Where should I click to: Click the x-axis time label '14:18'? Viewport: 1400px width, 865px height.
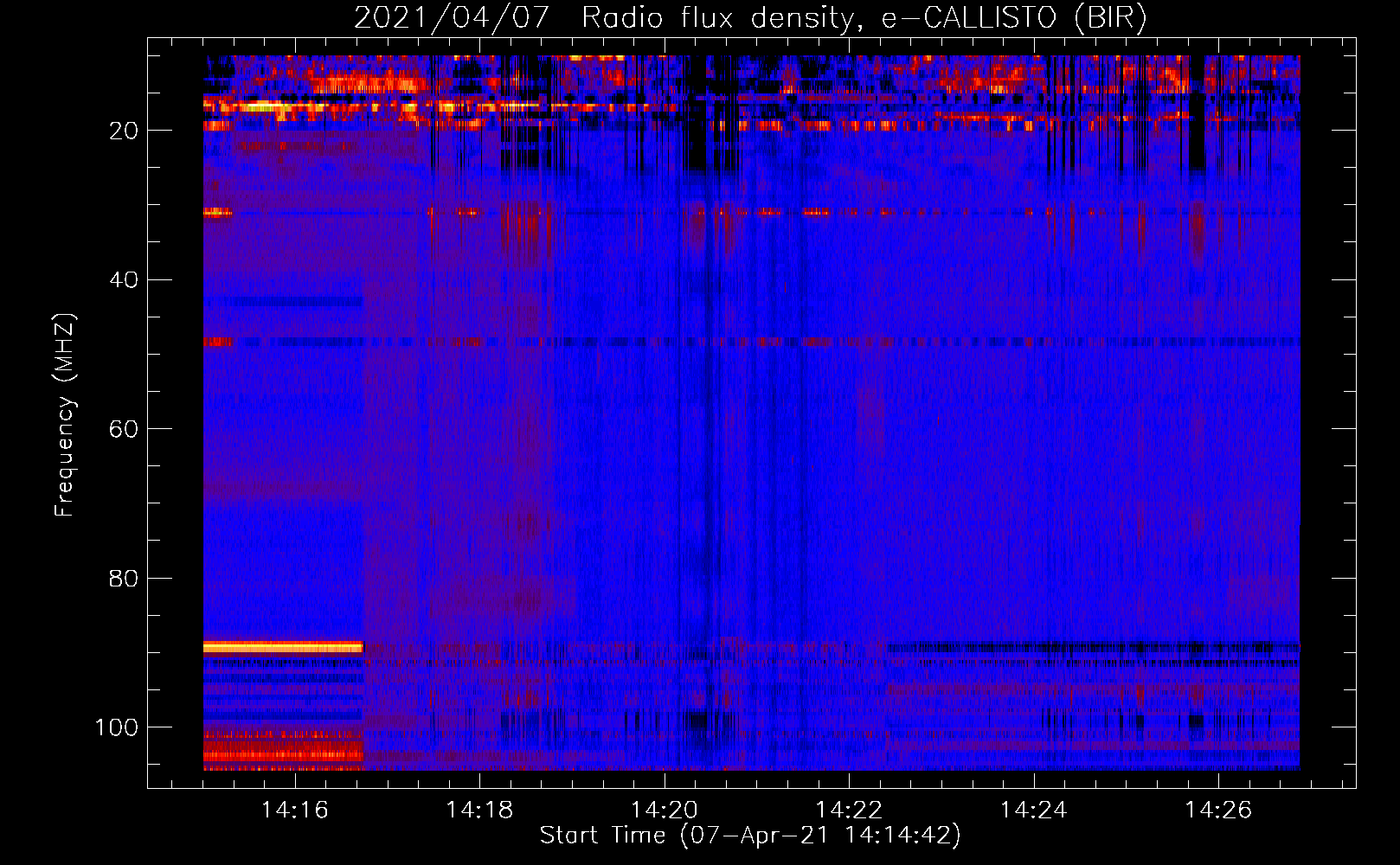click(479, 811)
